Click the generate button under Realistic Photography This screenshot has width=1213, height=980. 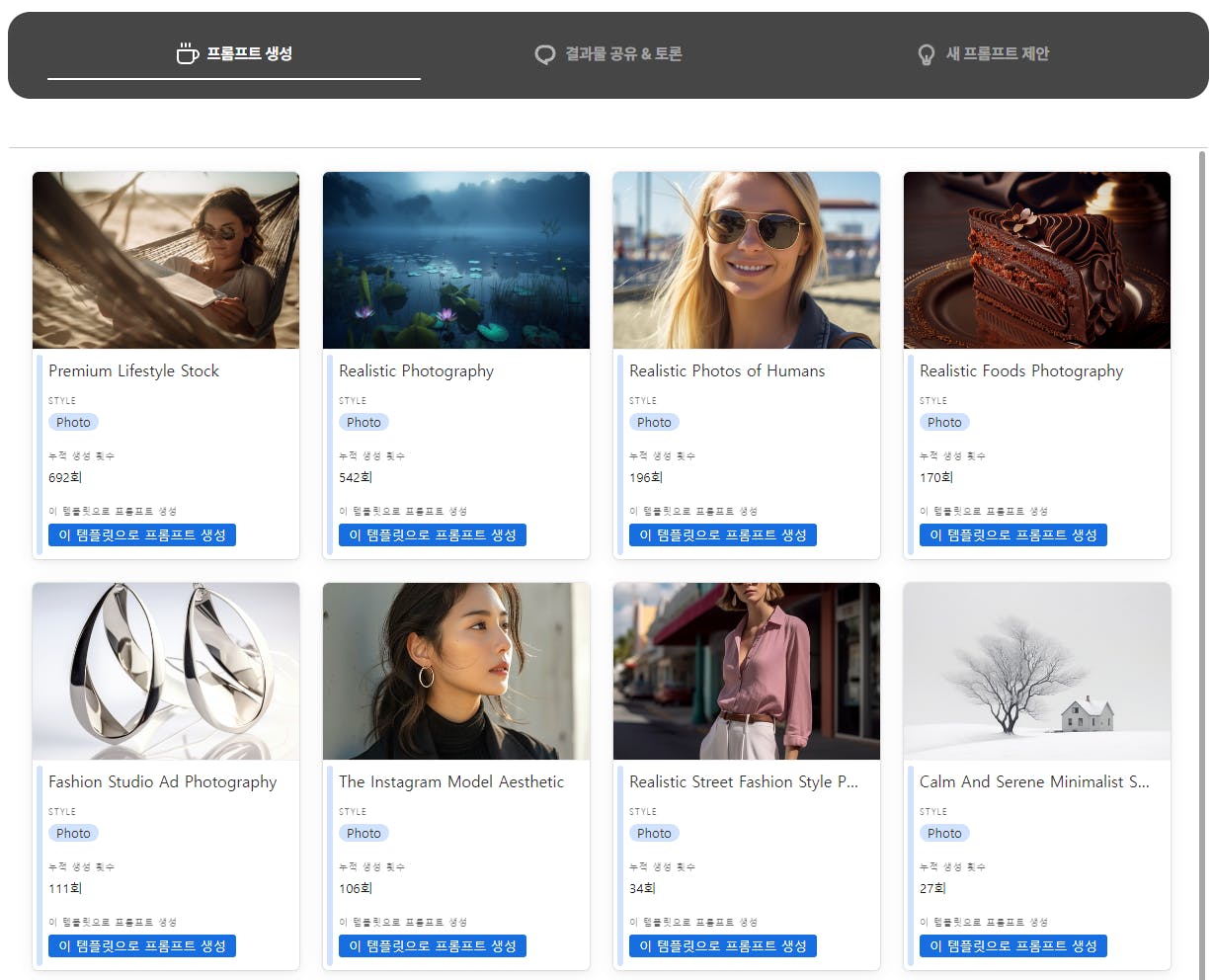tap(433, 534)
